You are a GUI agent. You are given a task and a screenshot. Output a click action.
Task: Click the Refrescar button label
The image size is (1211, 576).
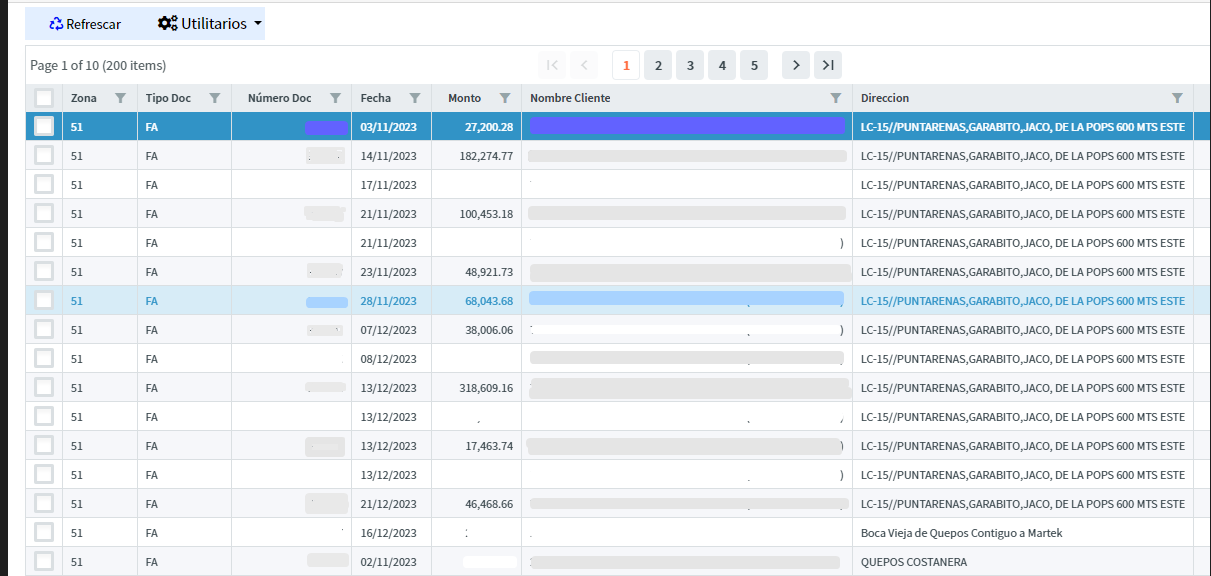tap(94, 24)
